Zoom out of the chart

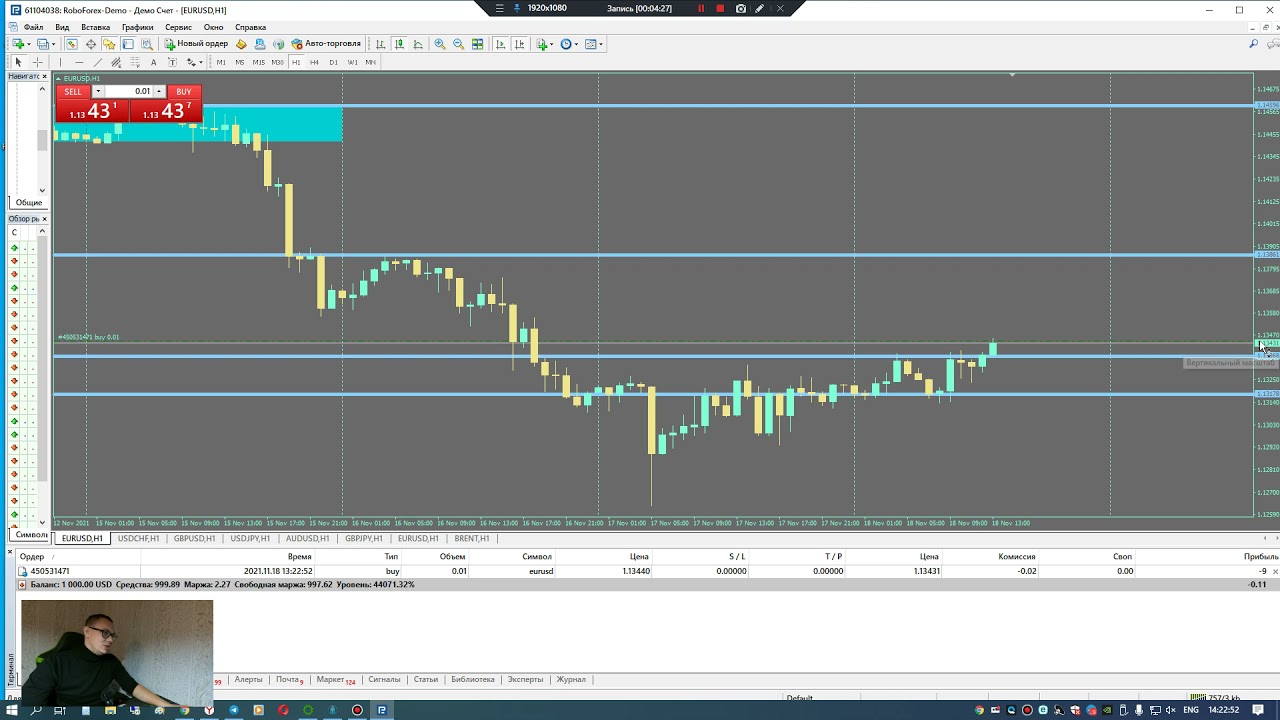[459, 44]
